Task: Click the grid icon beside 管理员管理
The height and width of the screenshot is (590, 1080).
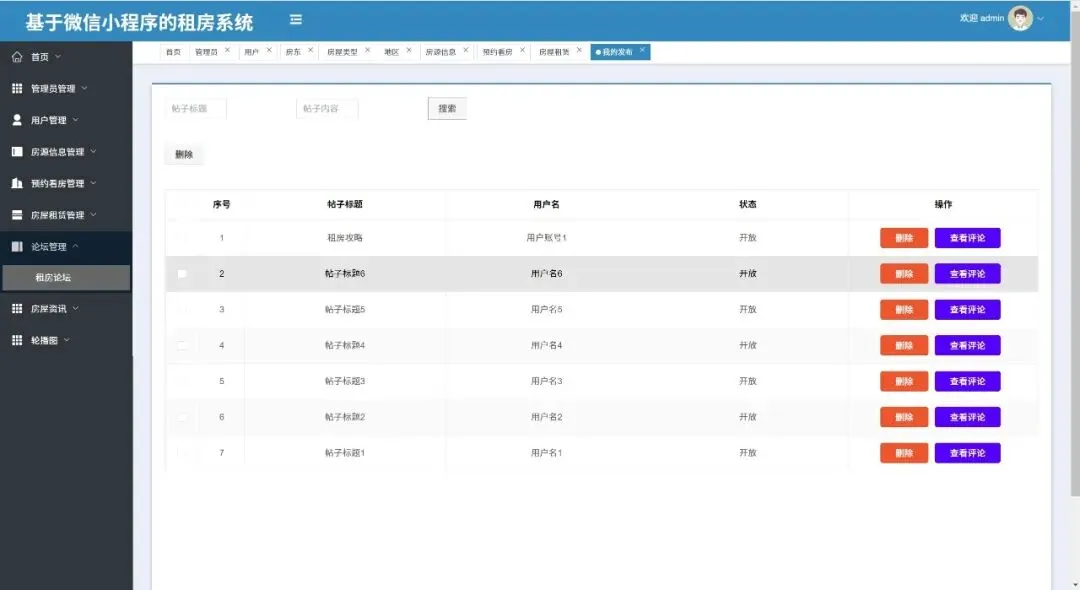Action: click(17, 88)
